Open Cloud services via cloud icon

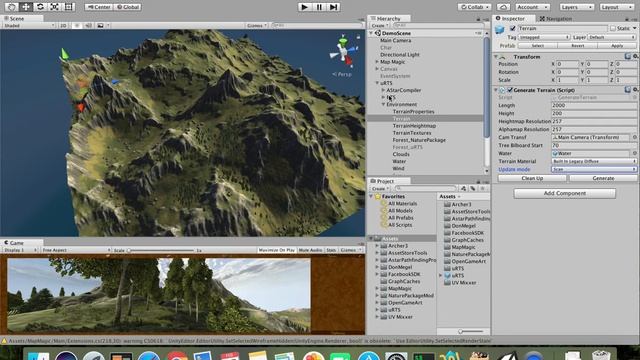coord(503,7)
